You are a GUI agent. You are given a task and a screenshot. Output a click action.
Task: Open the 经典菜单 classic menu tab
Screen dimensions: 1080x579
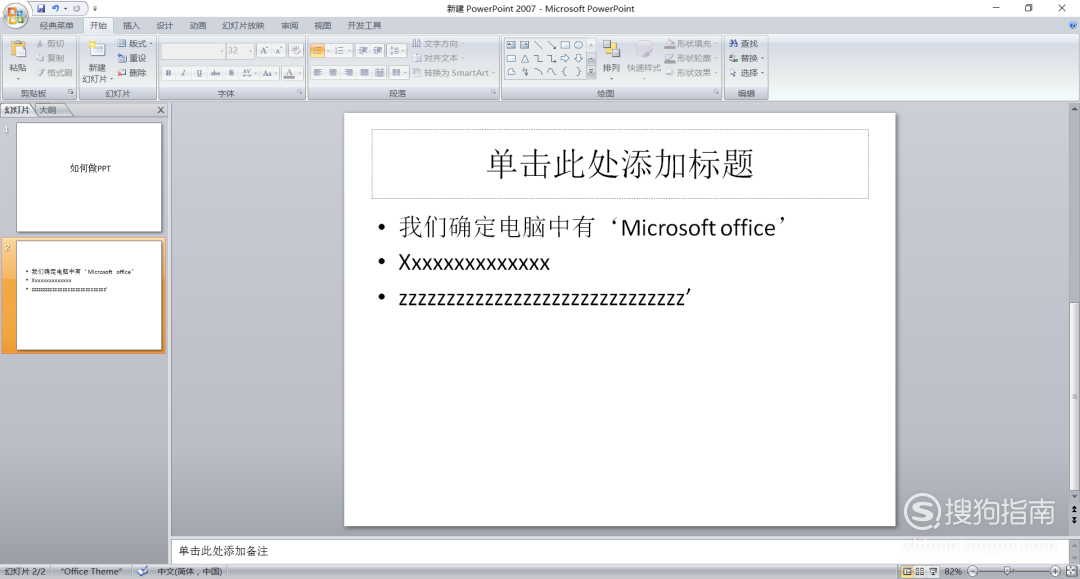56,25
